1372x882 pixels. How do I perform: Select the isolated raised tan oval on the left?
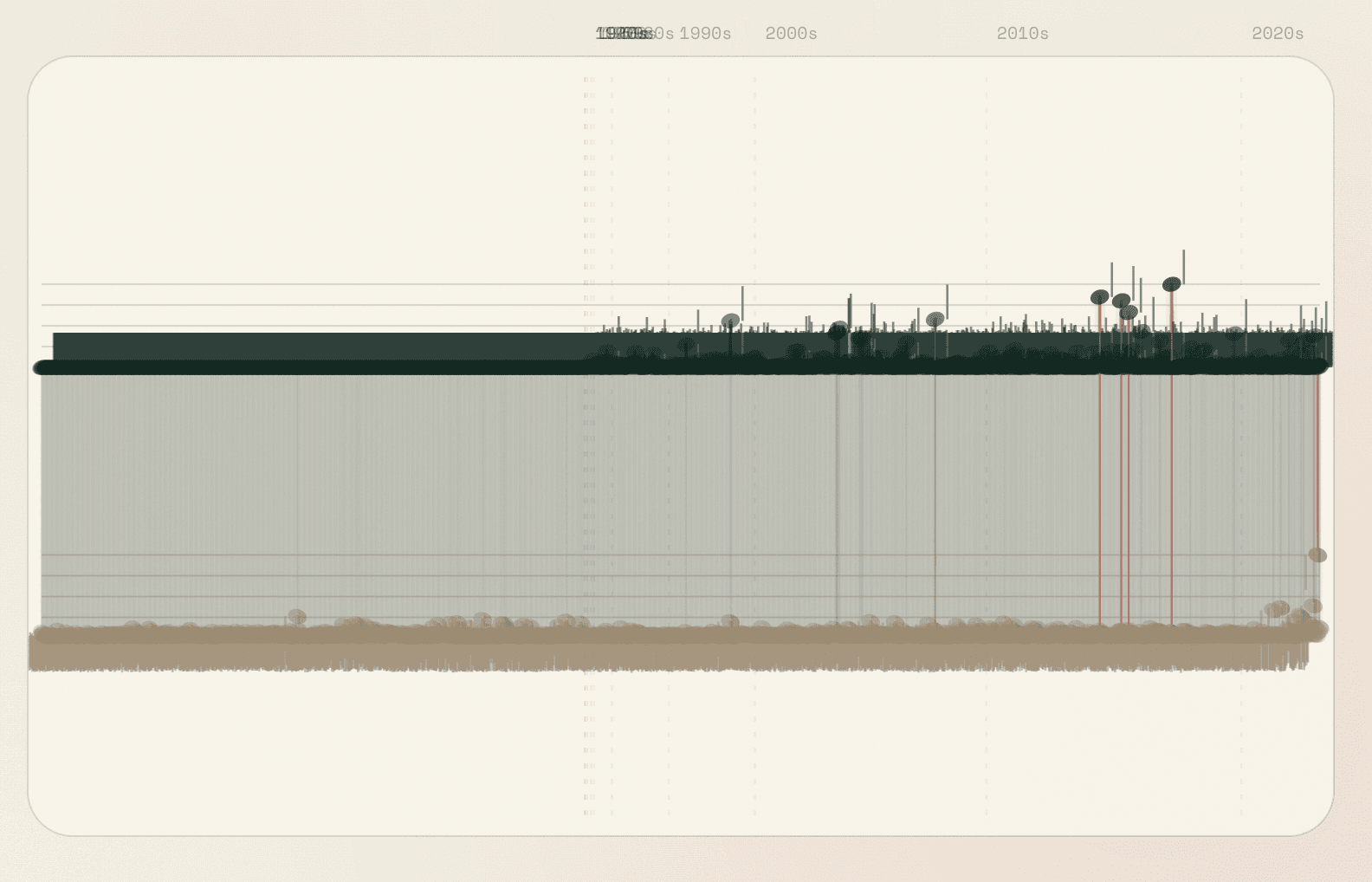coord(297,616)
